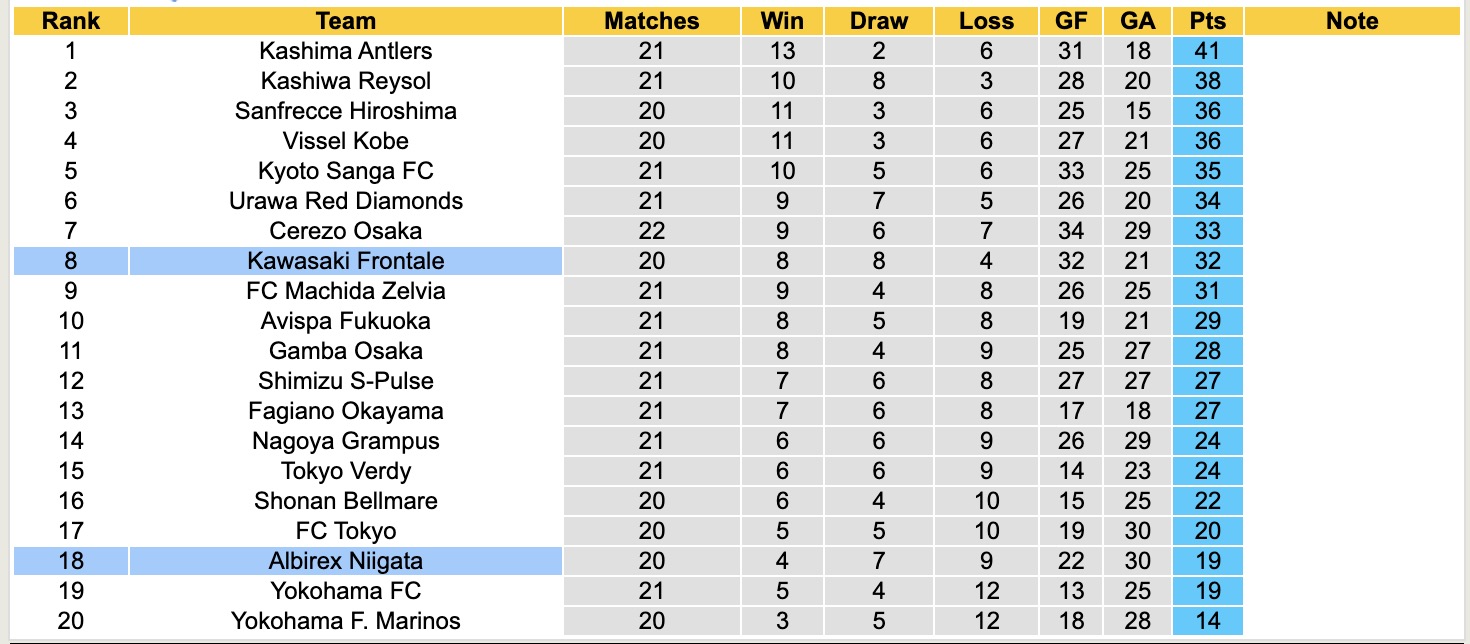Open the Albirex Niigata team entry

[x=345, y=561]
